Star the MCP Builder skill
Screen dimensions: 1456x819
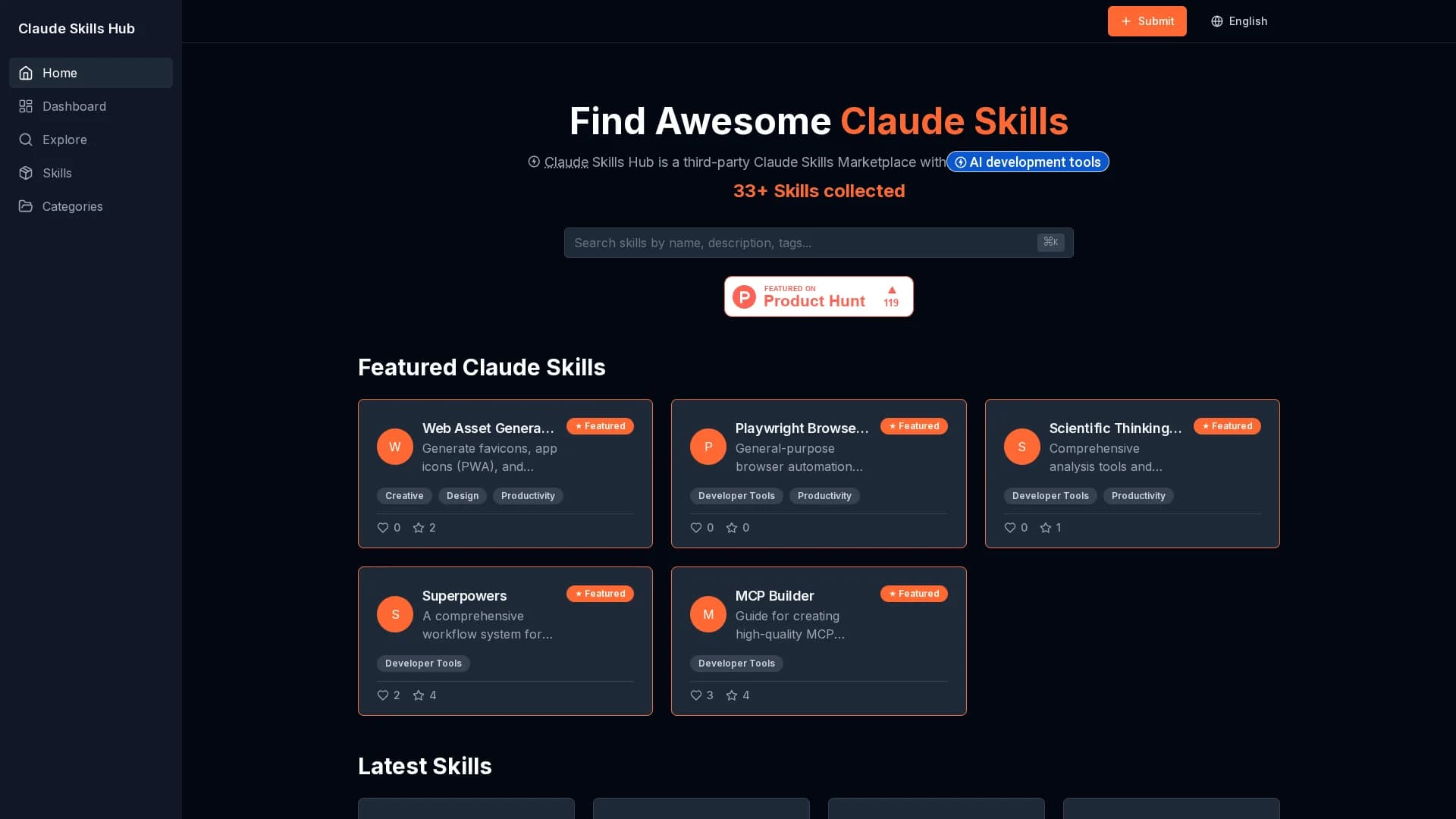[732, 695]
